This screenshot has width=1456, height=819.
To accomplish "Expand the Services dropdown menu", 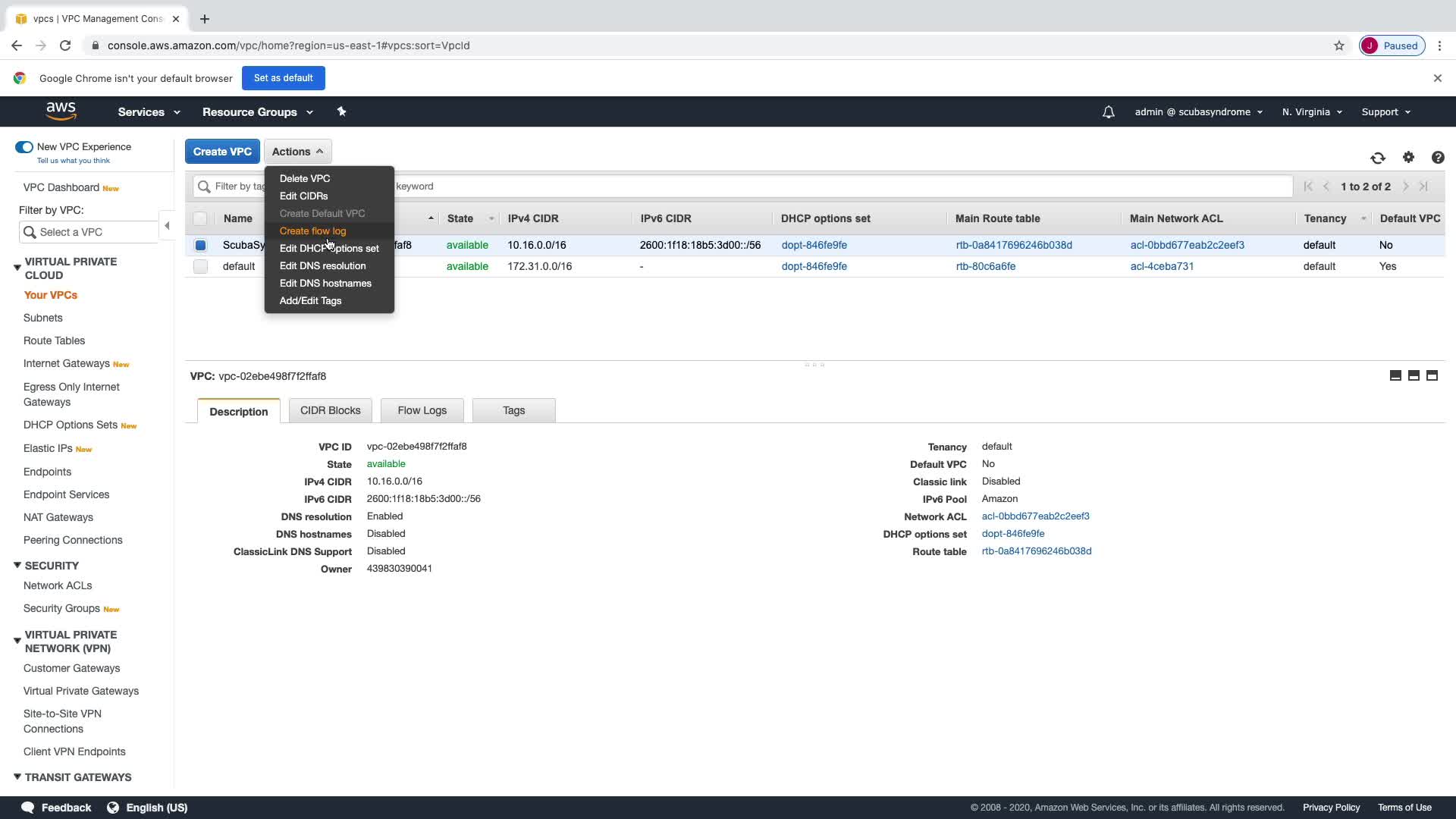I will click(149, 111).
